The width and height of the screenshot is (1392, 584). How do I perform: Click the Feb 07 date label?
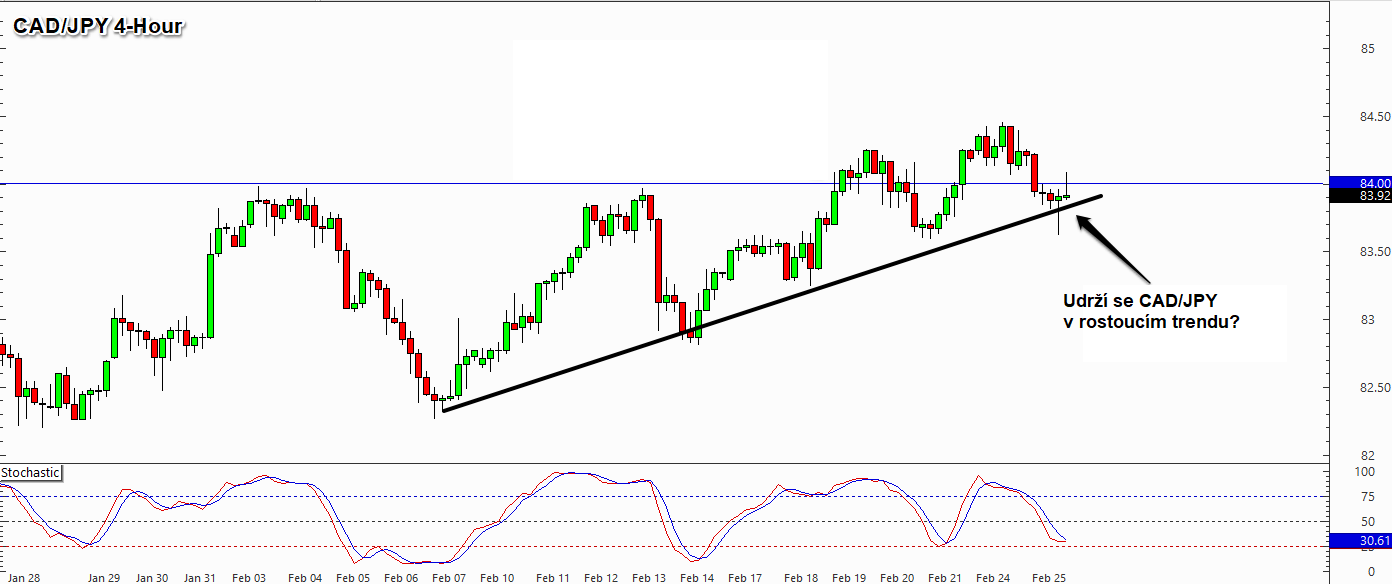coord(449,578)
